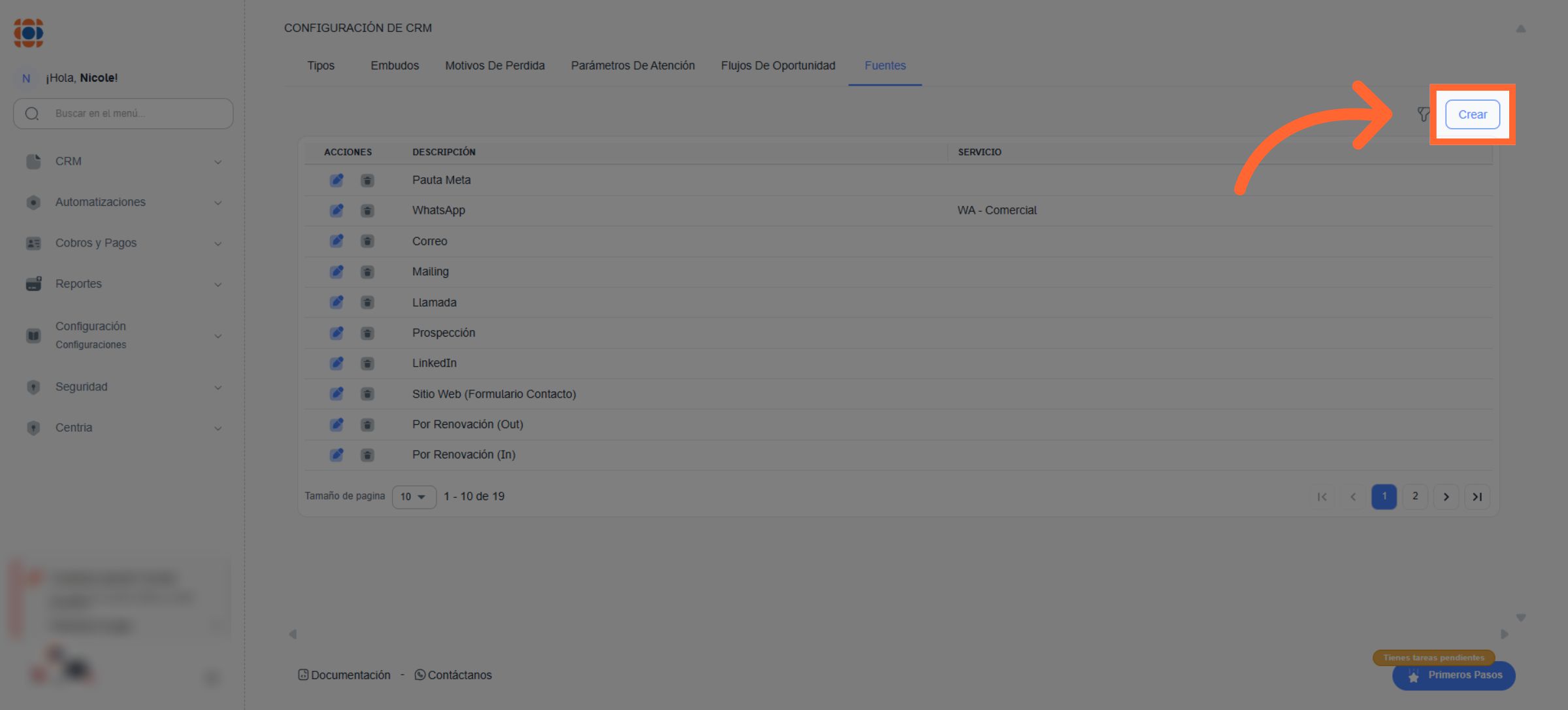Edit the LinkedIn source entry
This screenshot has height=710, width=1568.
pos(336,363)
